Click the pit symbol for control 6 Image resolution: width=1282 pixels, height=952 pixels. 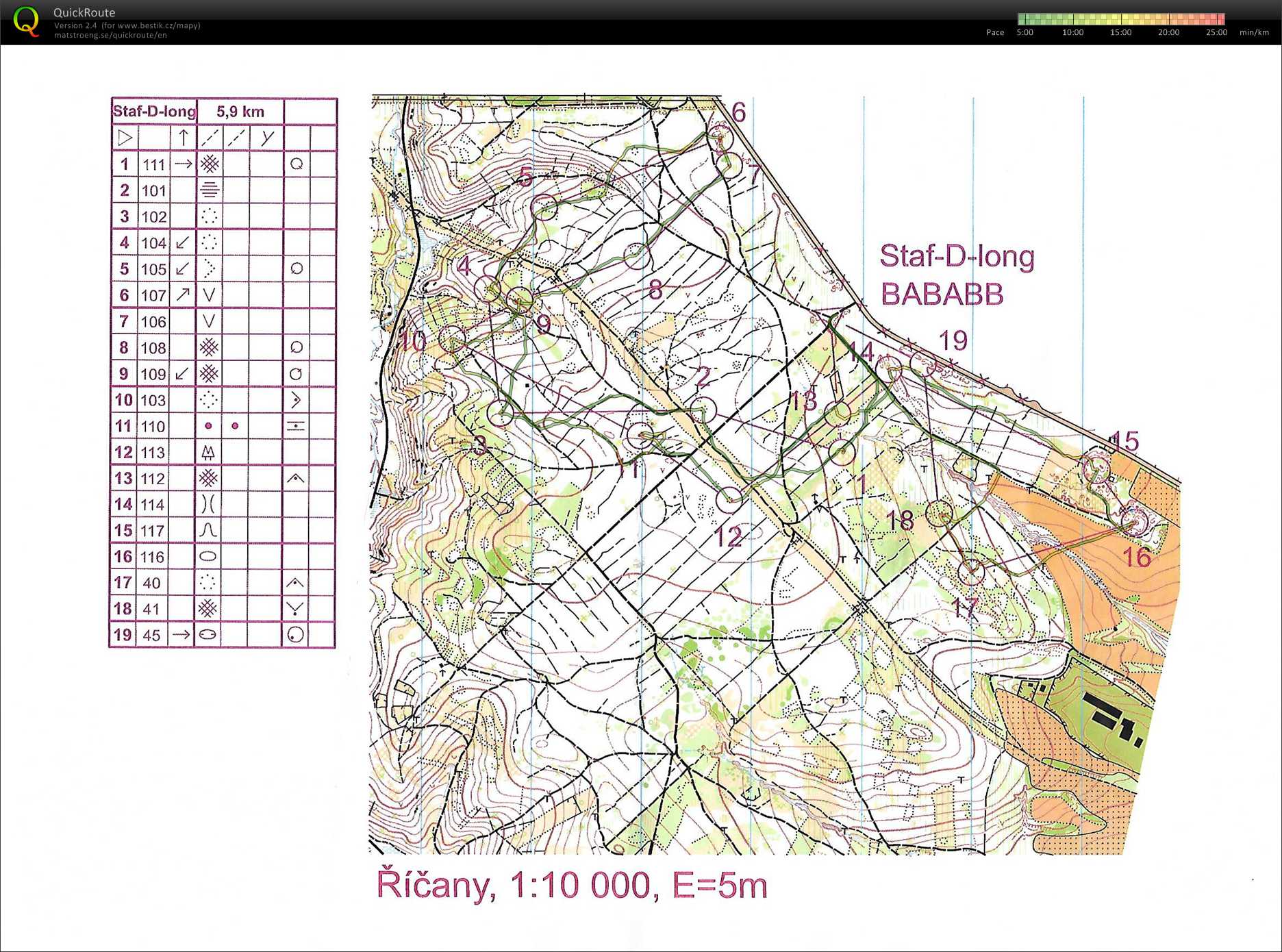pyautogui.click(x=210, y=295)
